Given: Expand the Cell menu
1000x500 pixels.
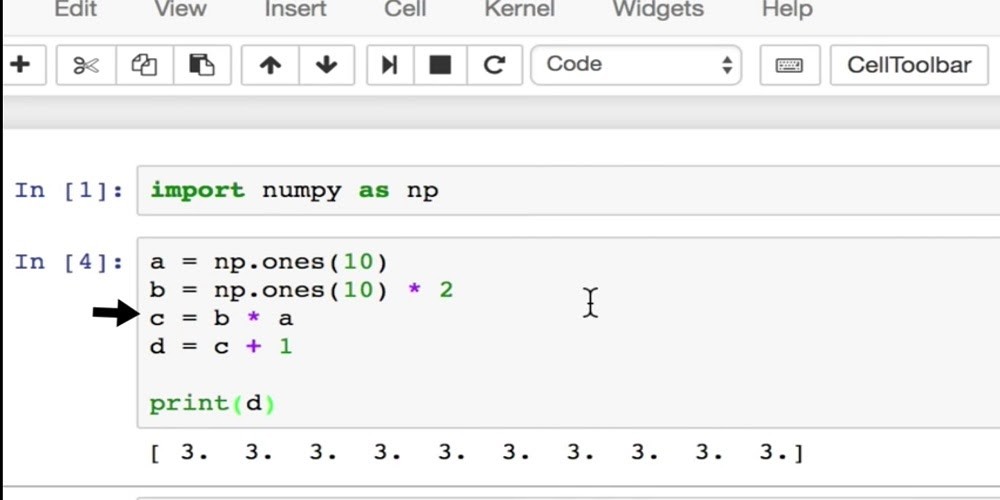Looking at the screenshot, I should tap(405, 9).
